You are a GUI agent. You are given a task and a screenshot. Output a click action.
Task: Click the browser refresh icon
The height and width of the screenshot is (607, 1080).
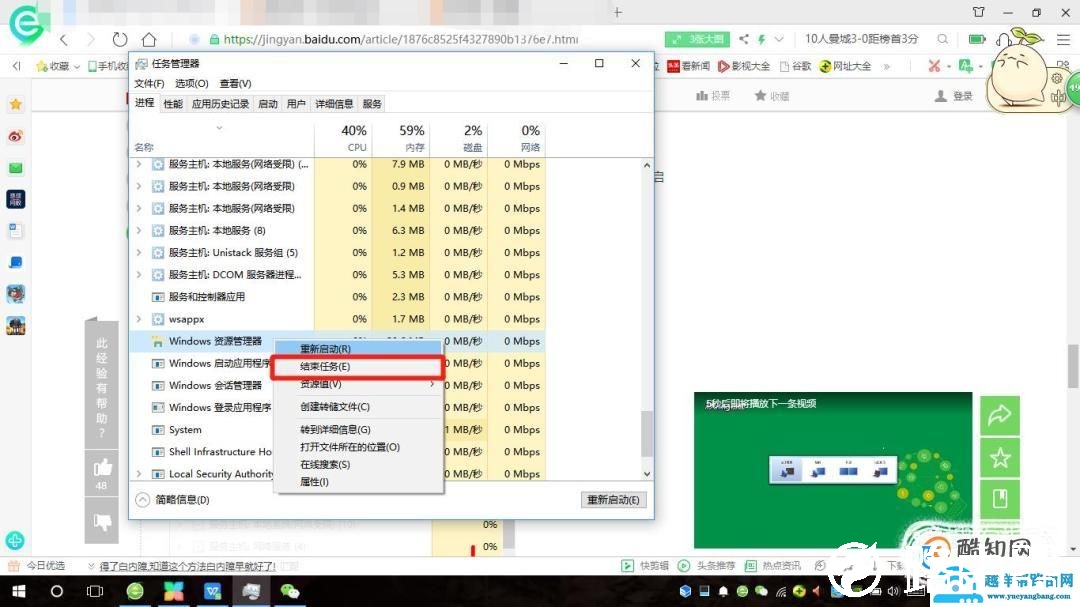click(x=119, y=39)
